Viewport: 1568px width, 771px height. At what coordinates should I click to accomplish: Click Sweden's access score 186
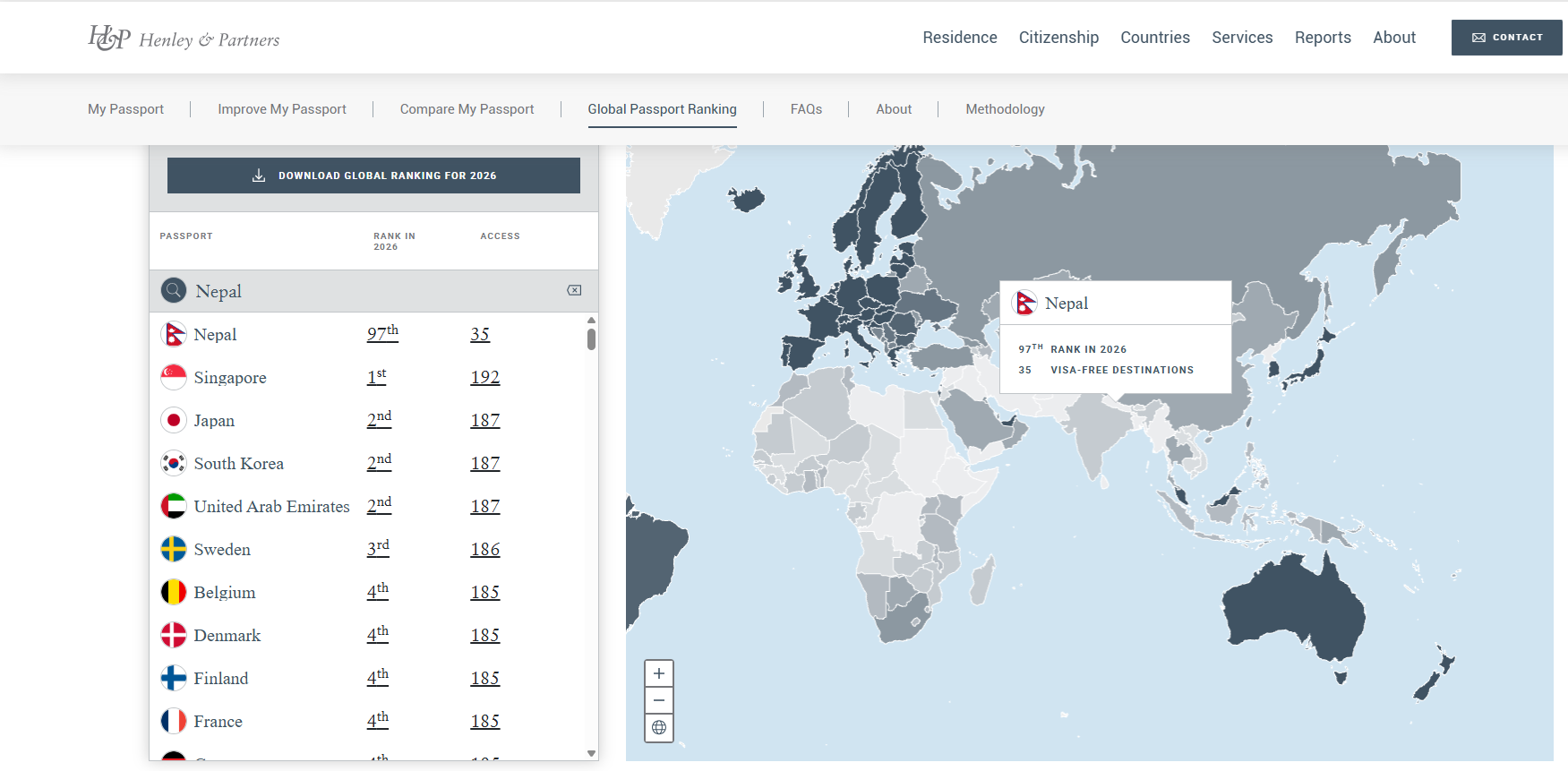485,549
